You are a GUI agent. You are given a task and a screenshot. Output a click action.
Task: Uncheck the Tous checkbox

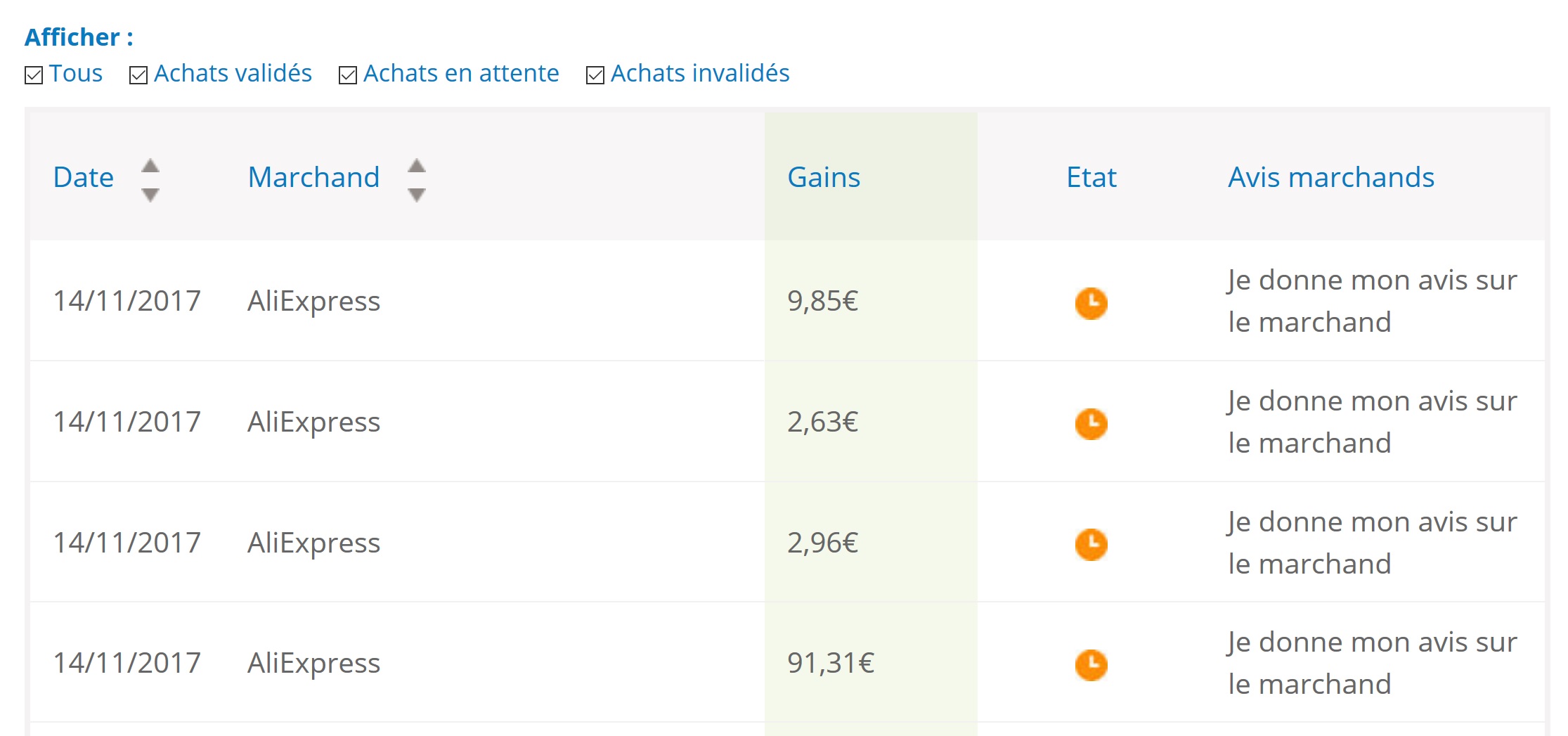[x=34, y=75]
